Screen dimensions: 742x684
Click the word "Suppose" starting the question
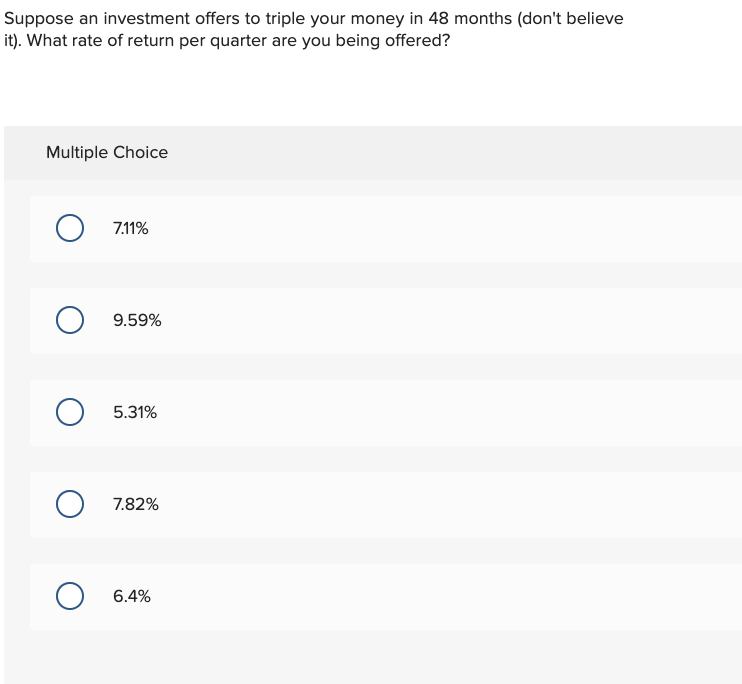pyautogui.click(x=39, y=19)
